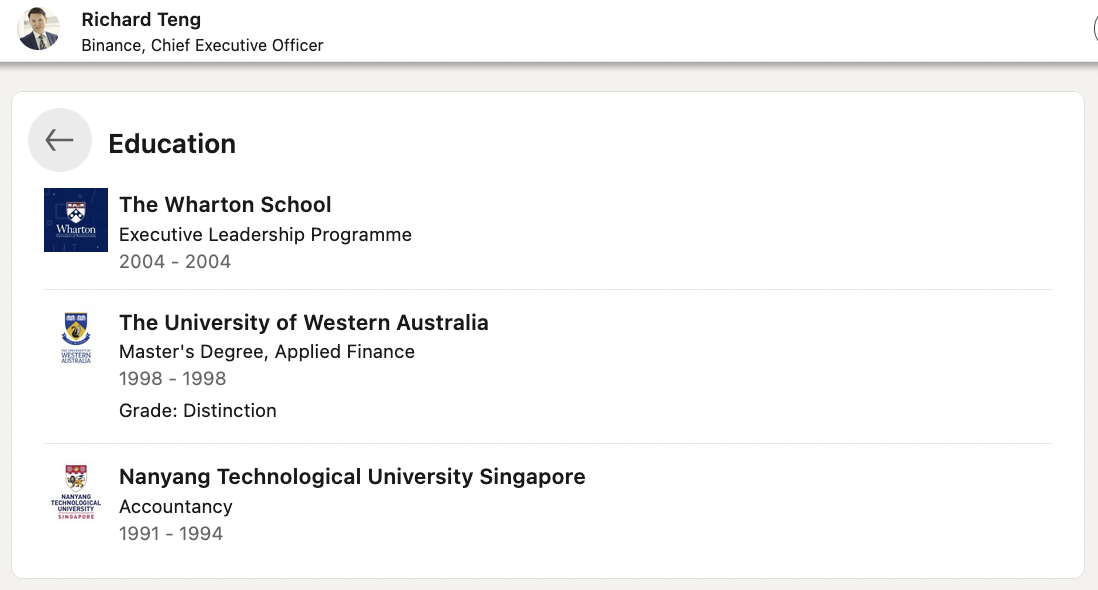Click Binance, Chief Executive Officer subtitle
The image size is (1098, 590).
[x=202, y=45]
